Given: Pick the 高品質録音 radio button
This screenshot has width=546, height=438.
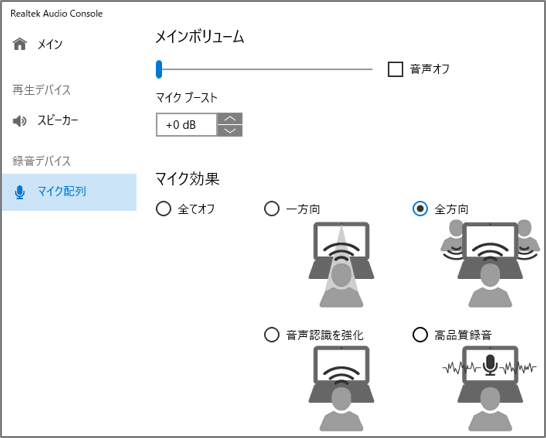Looking at the screenshot, I should coord(420,335).
